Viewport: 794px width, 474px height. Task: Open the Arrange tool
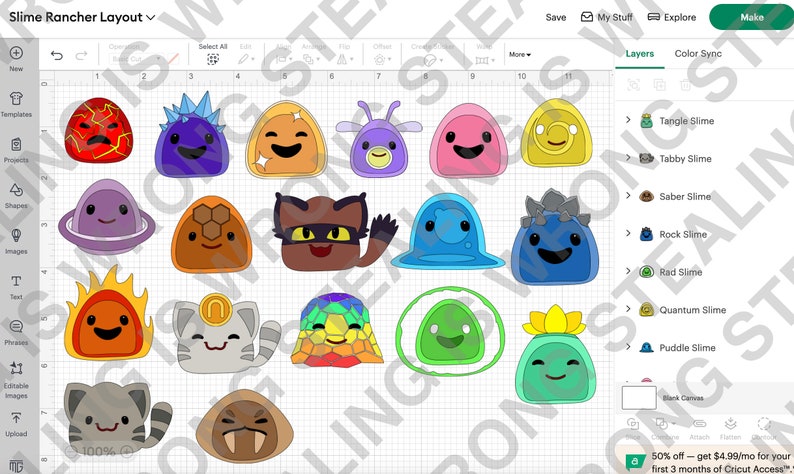coord(313,54)
